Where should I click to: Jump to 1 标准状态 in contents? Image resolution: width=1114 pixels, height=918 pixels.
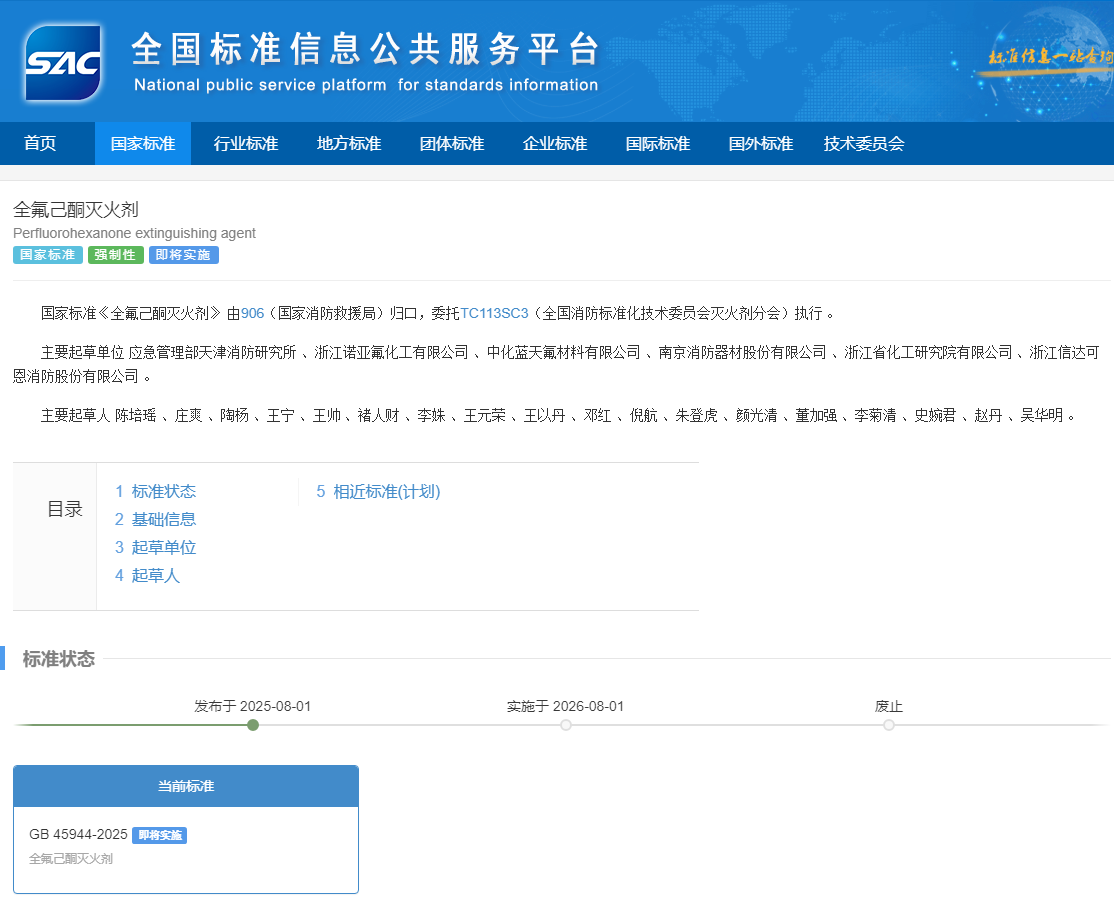(x=156, y=492)
